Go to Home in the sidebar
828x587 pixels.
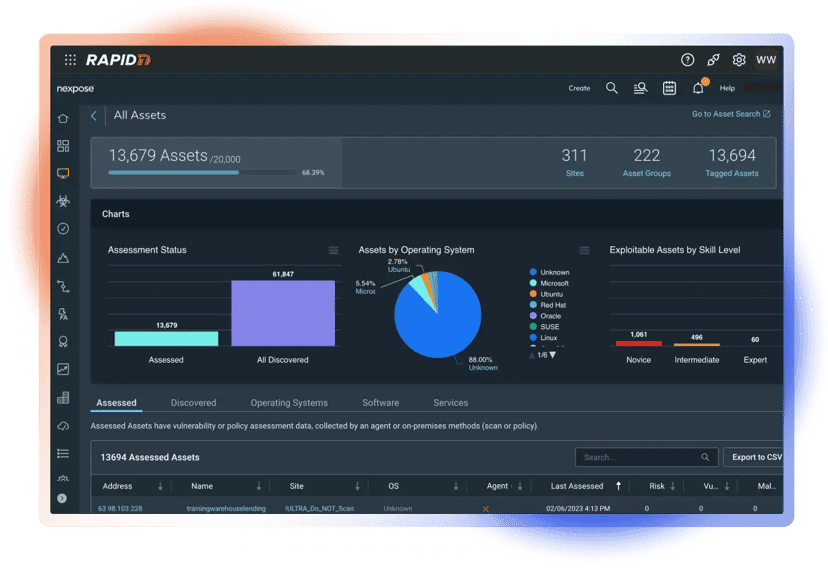(63, 118)
